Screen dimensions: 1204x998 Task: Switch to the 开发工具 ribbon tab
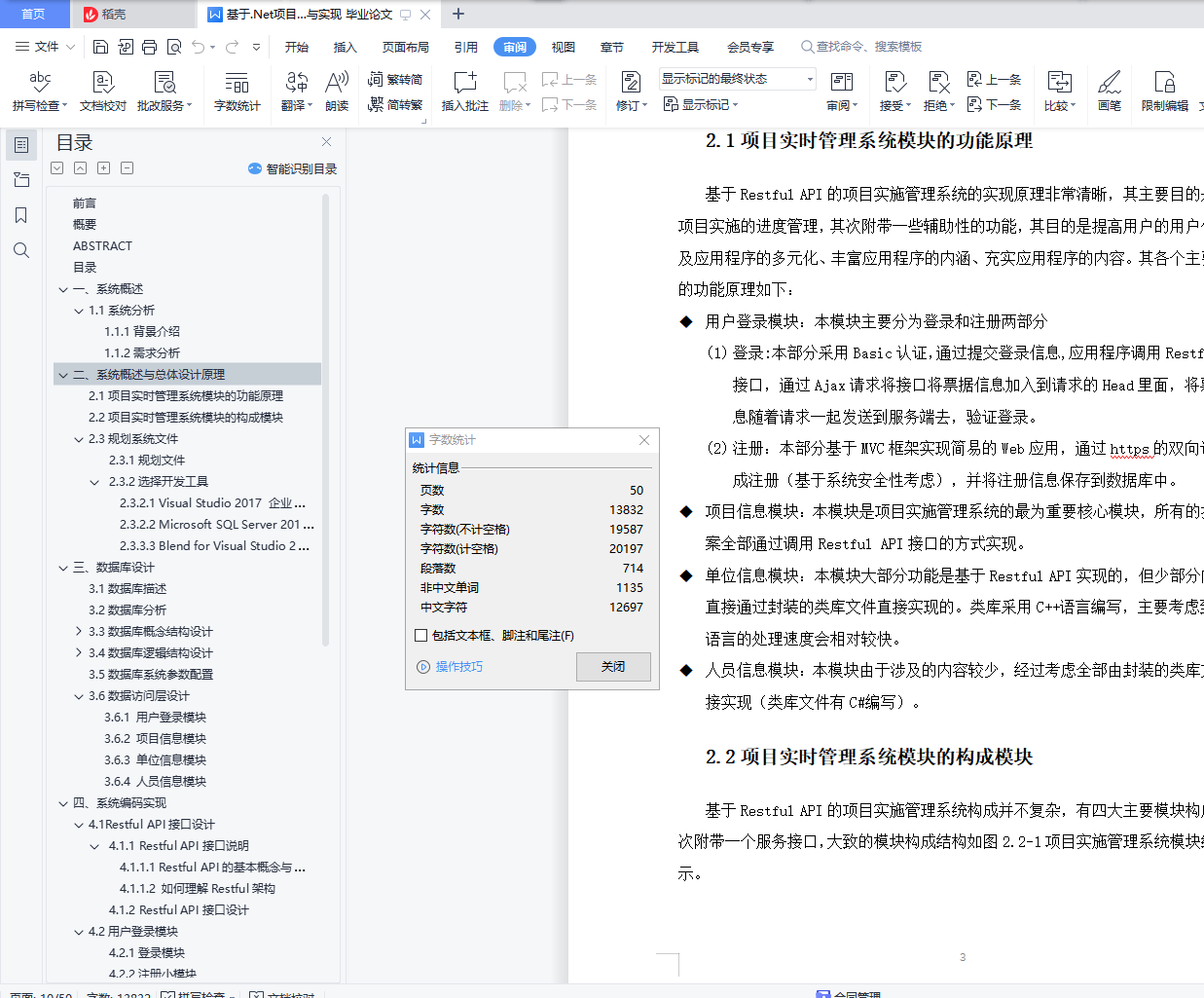[675, 47]
